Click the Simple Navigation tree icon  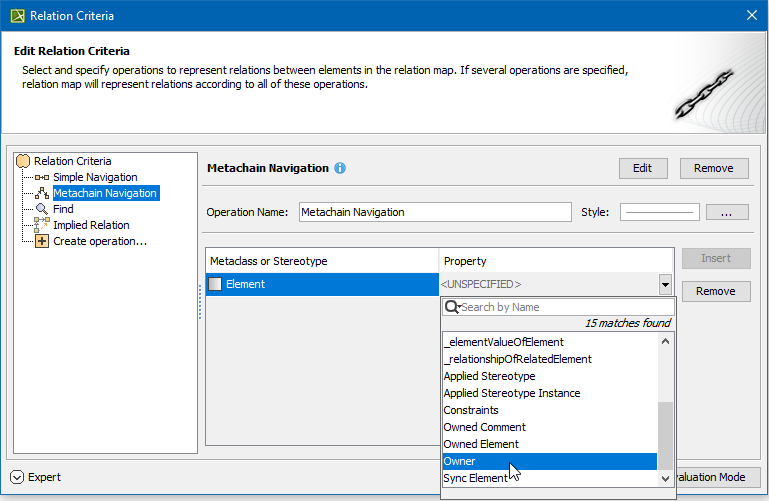click(x=42, y=177)
